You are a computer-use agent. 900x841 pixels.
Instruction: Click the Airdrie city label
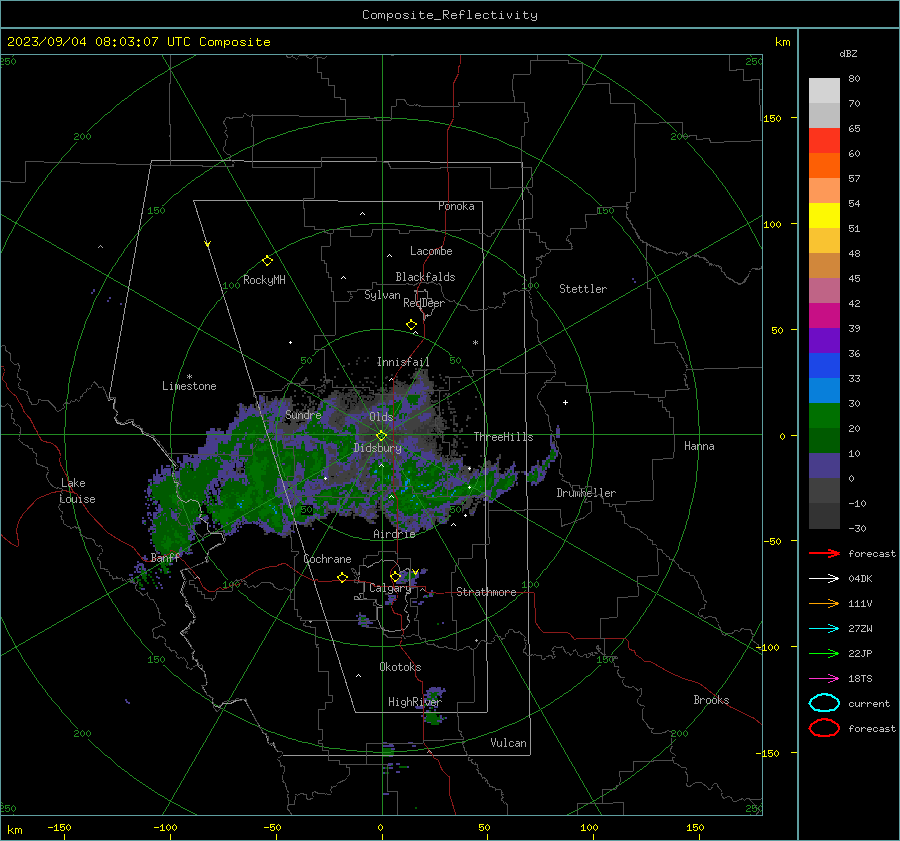pos(394,534)
